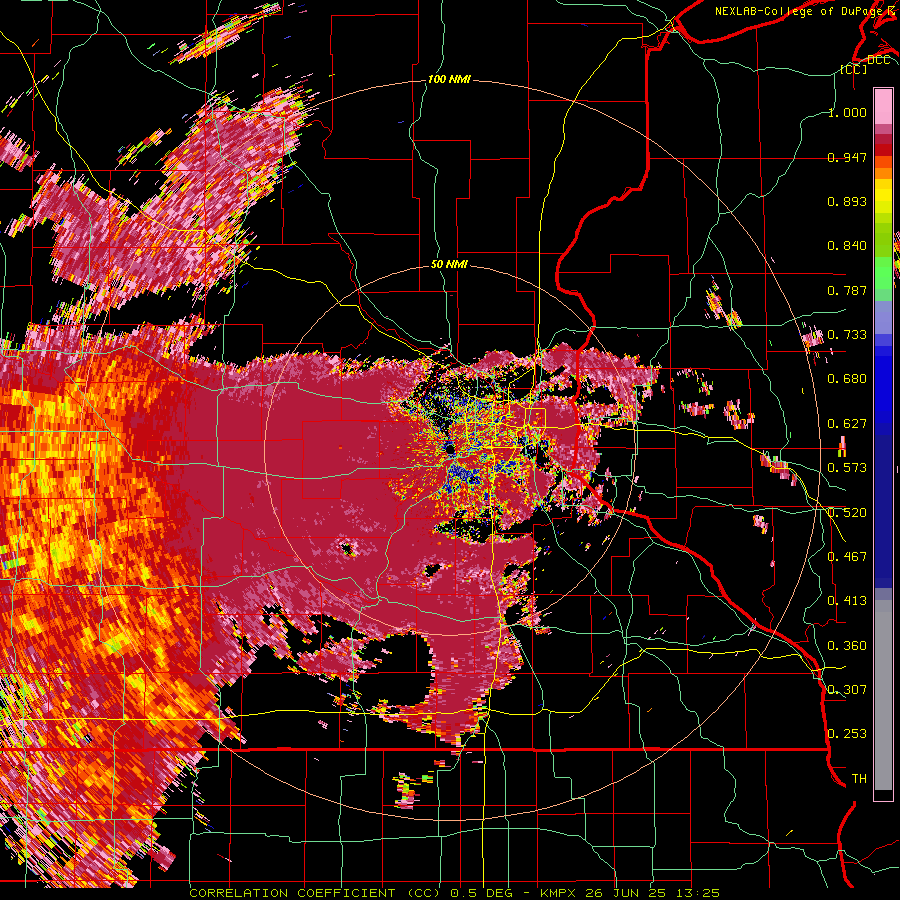Viewport: 900px width, 900px height.
Task: Click the 0.573 scale value
Action: pyautogui.click(x=847, y=468)
